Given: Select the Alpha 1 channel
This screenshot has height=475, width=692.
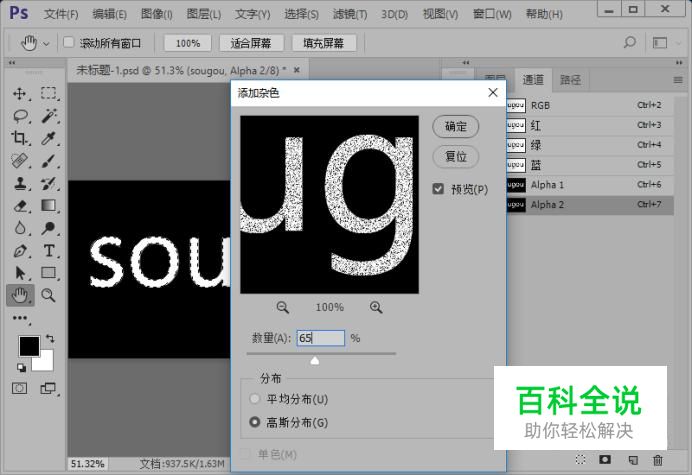Looking at the screenshot, I should click(x=590, y=185).
